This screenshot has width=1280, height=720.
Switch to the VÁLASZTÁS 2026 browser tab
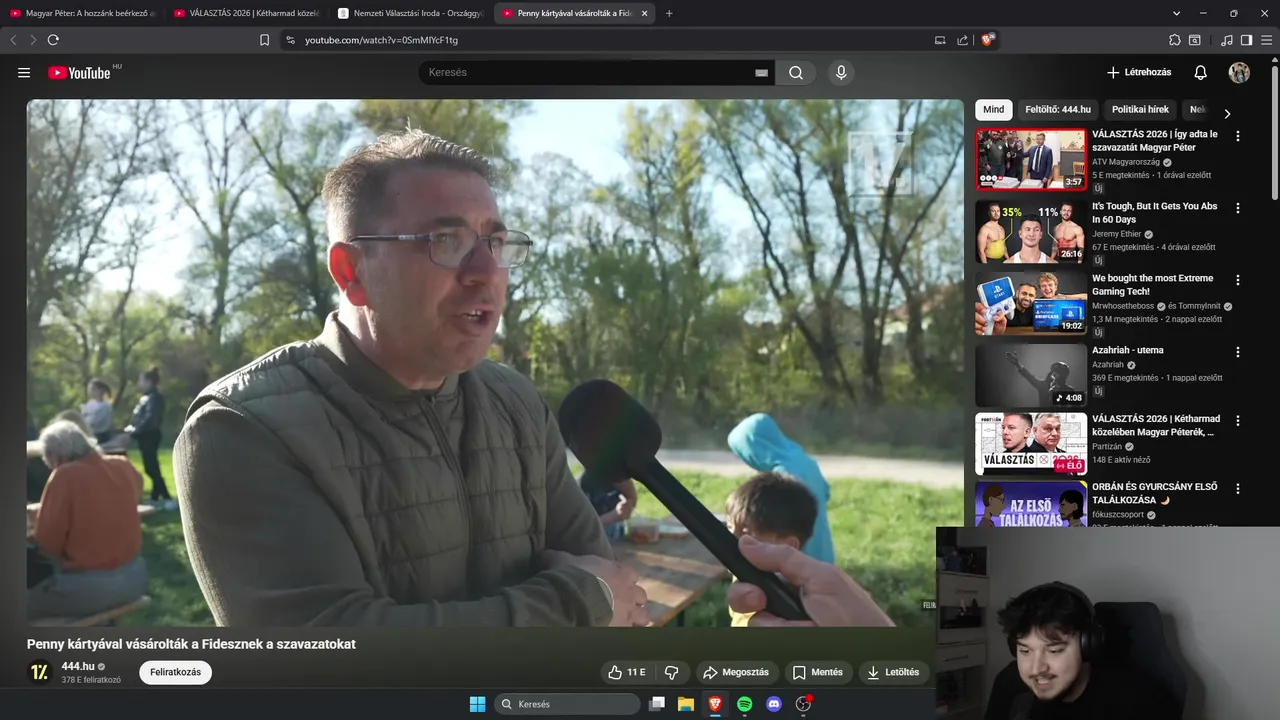pos(246,13)
